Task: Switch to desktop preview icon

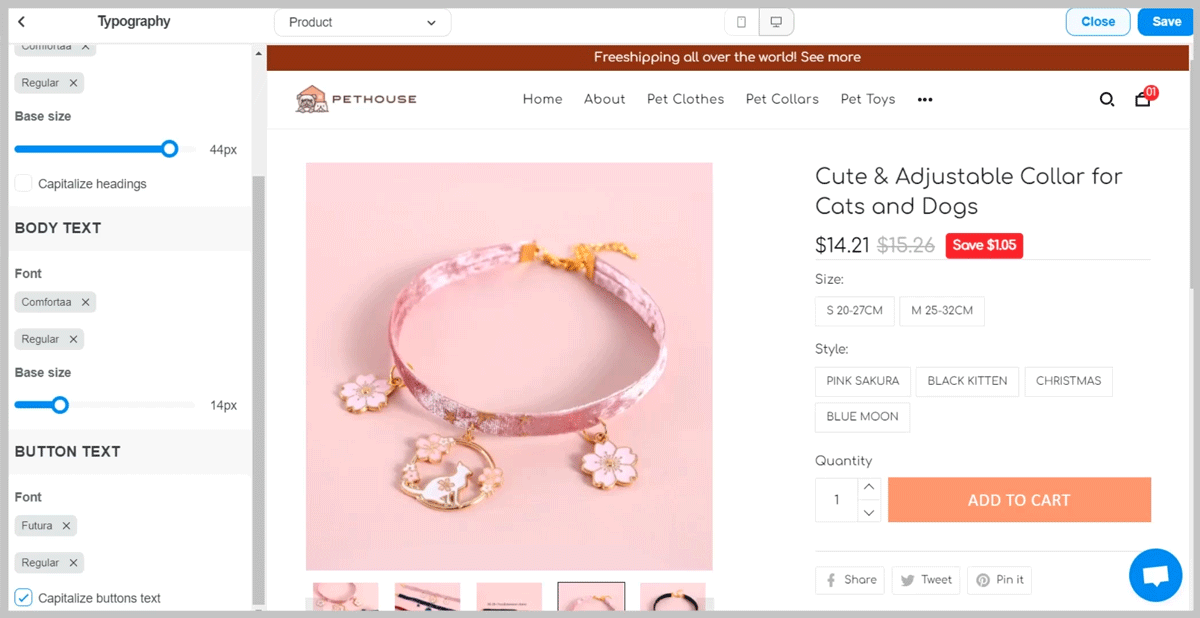Action: coord(775,22)
